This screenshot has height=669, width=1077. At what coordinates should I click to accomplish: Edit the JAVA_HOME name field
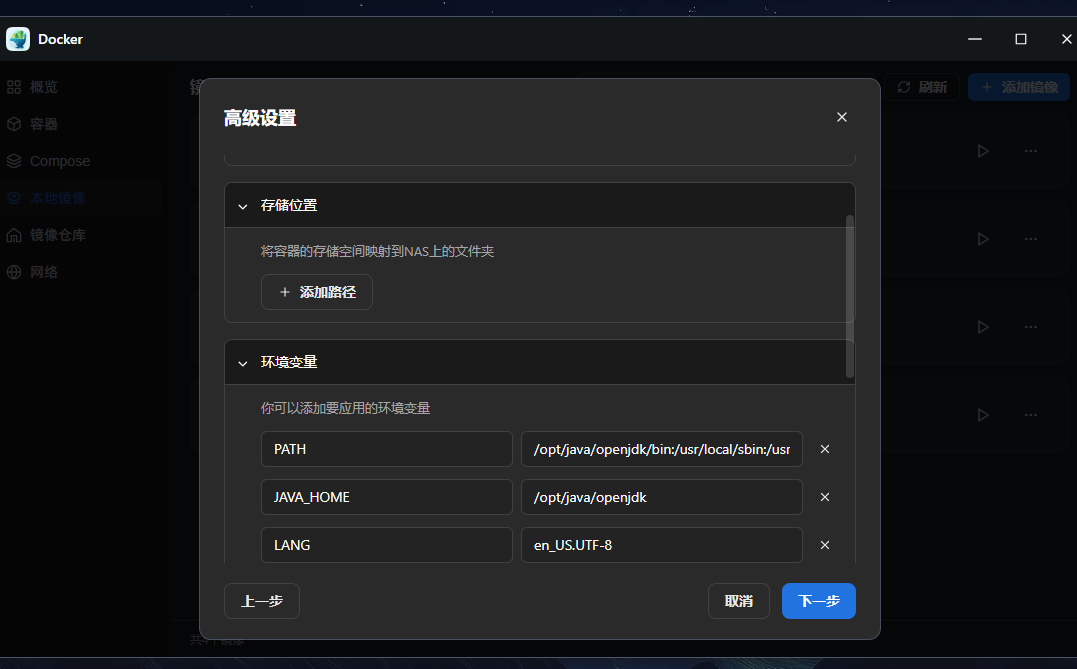(387, 497)
